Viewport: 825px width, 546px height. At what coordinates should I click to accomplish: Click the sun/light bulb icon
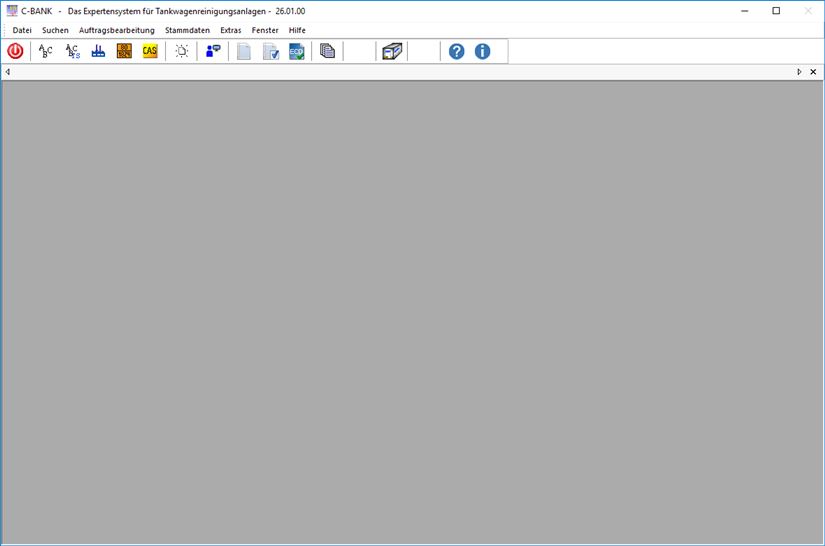pos(181,51)
